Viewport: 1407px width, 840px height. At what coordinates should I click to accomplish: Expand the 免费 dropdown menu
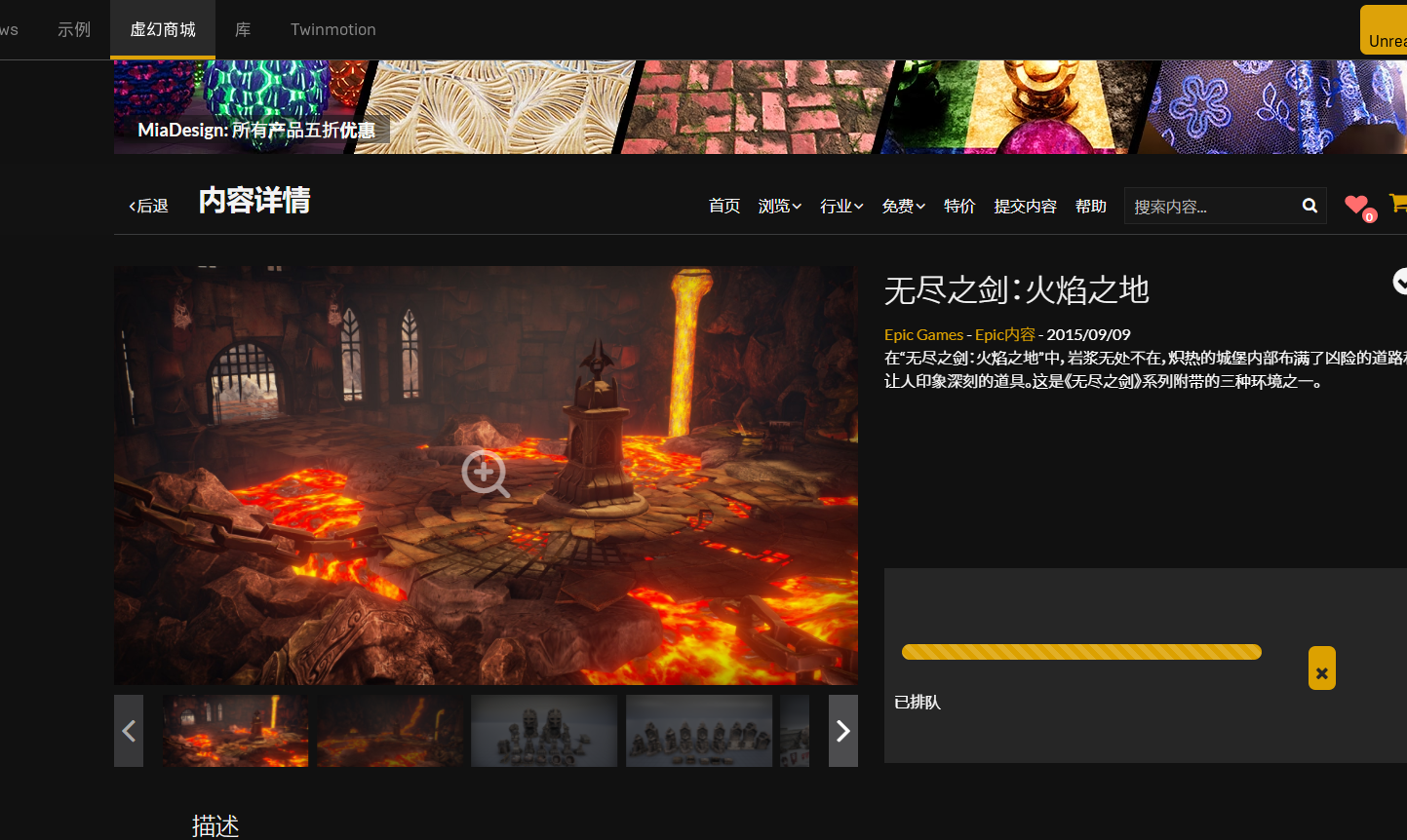(904, 206)
